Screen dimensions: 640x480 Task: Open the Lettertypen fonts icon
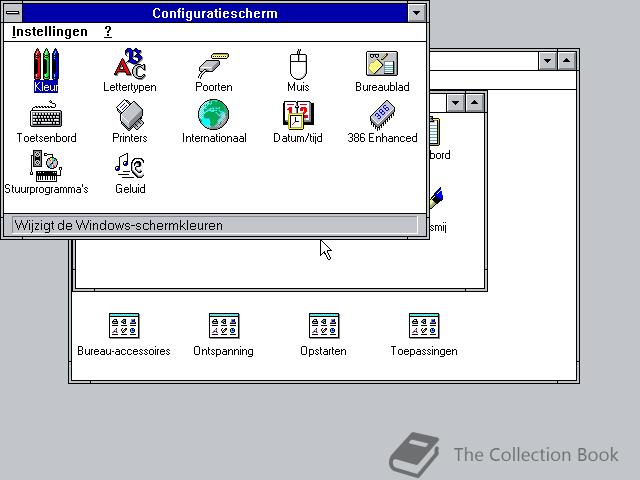tap(130, 70)
